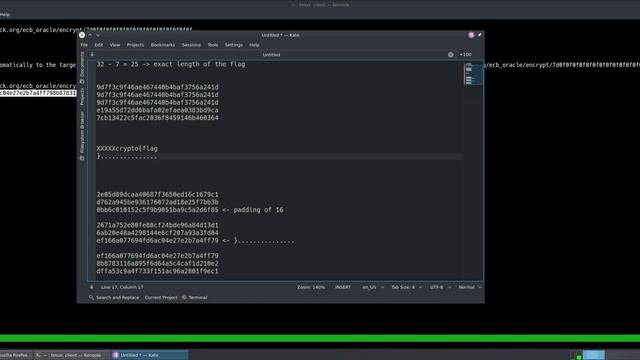
Task: Click the line 'e19a55d72dd6bafa02efaea0383bd9ca'
Action: coord(158,110)
